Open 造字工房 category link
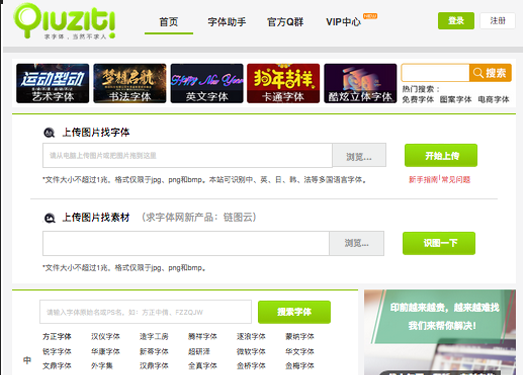The width and height of the screenshot is (523, 375). click(154, 336)
